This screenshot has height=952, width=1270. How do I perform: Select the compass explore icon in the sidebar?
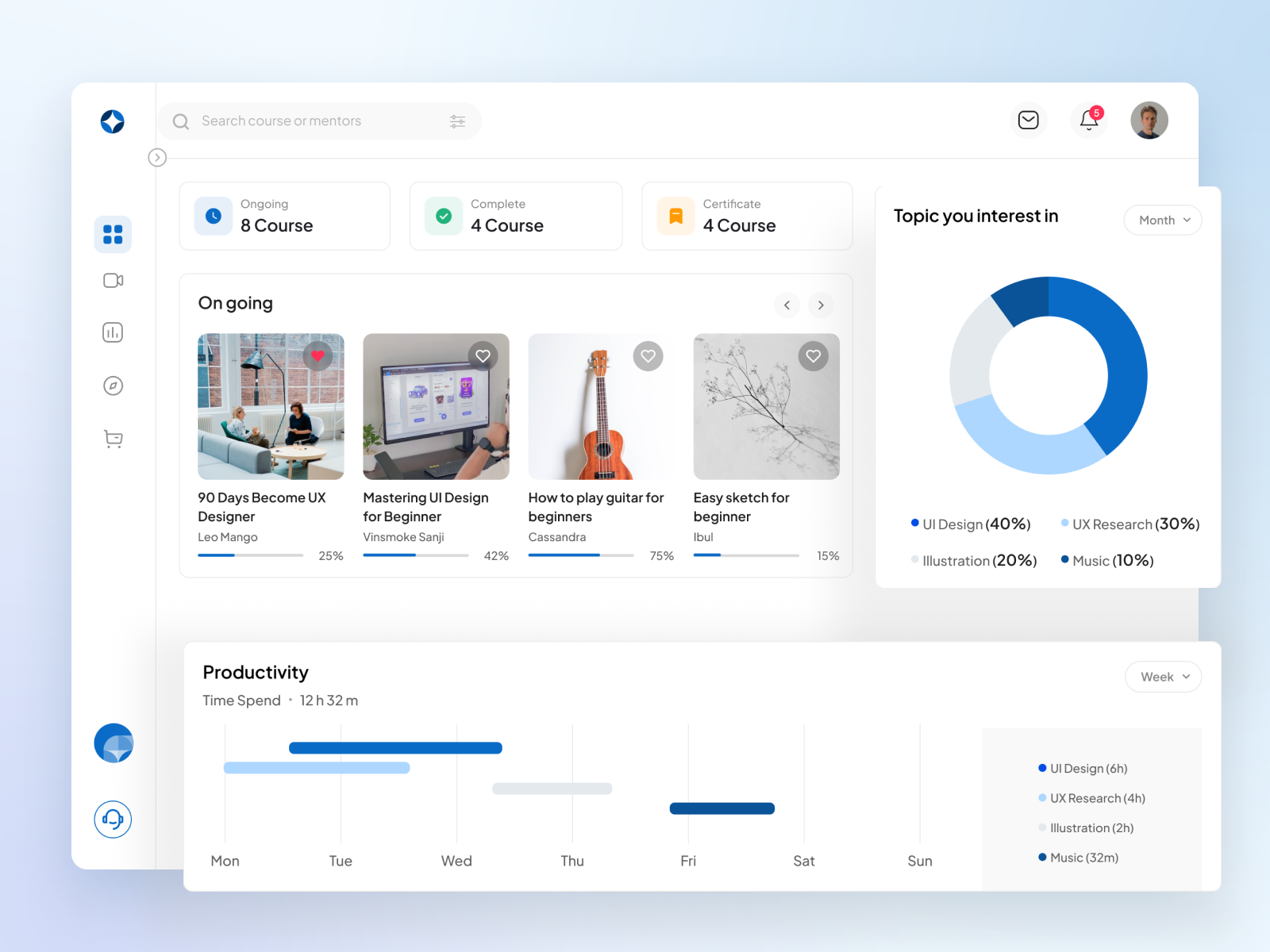[x=113, y=386]
